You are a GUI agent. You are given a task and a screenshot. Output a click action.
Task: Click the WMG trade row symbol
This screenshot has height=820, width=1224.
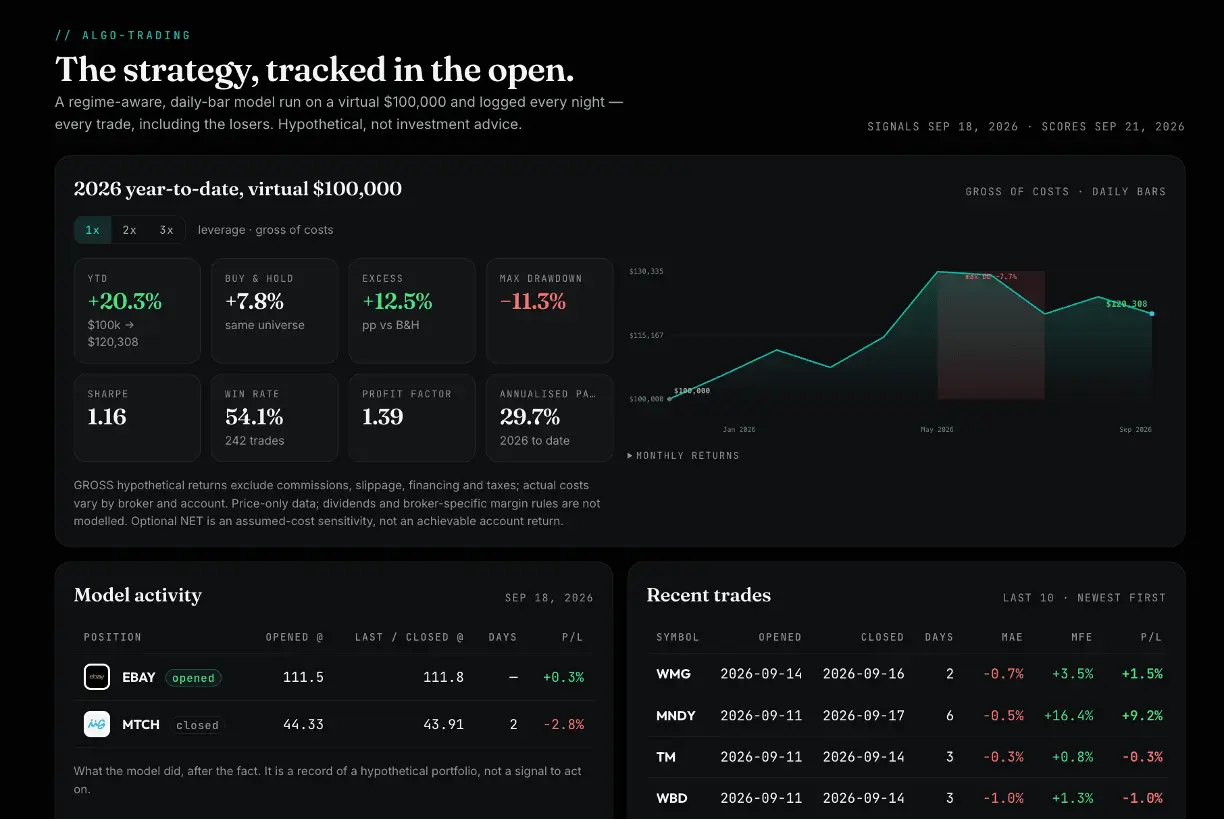(x=673, y=674)
